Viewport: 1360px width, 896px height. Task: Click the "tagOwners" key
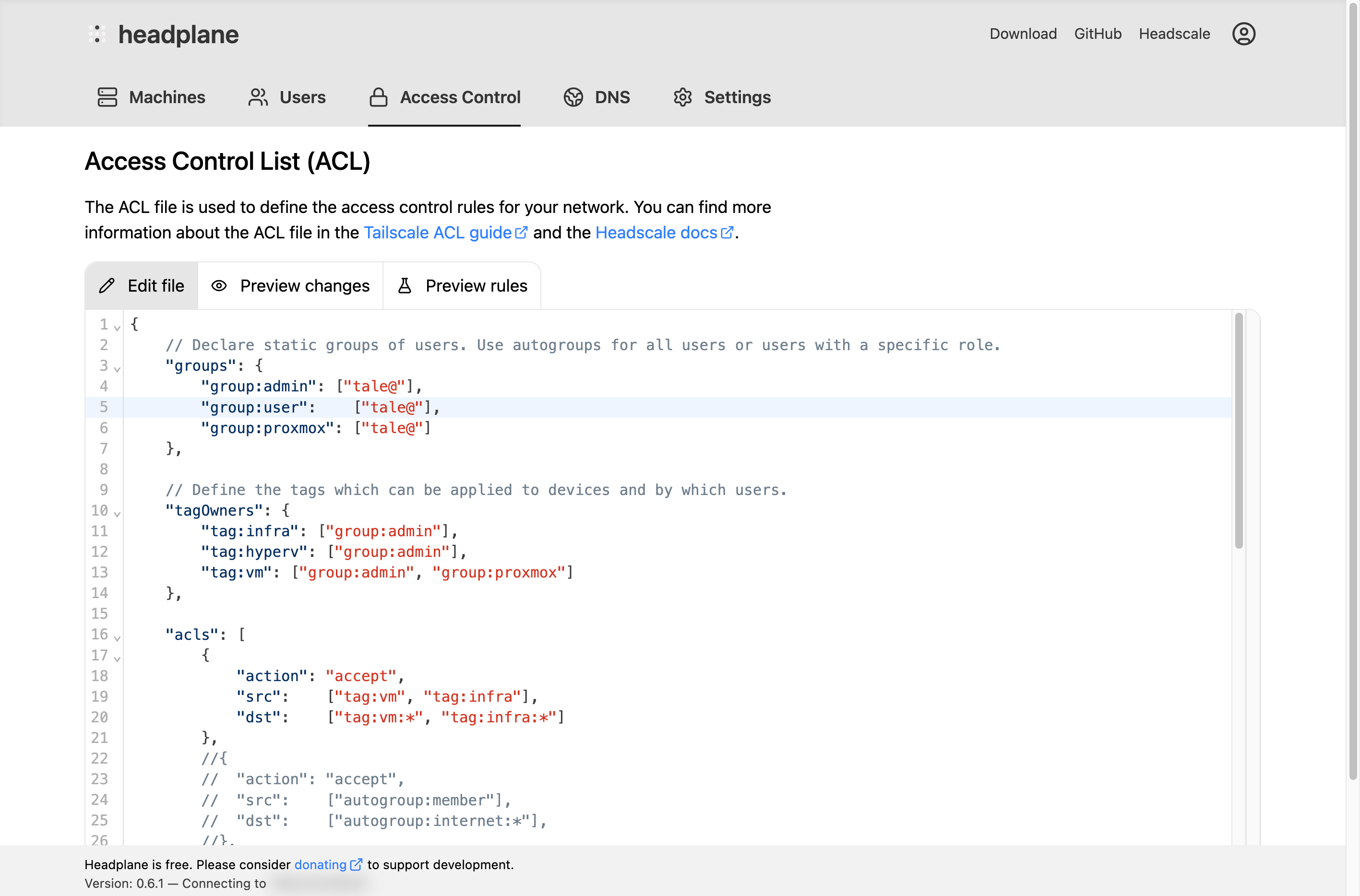click(214, 510)
